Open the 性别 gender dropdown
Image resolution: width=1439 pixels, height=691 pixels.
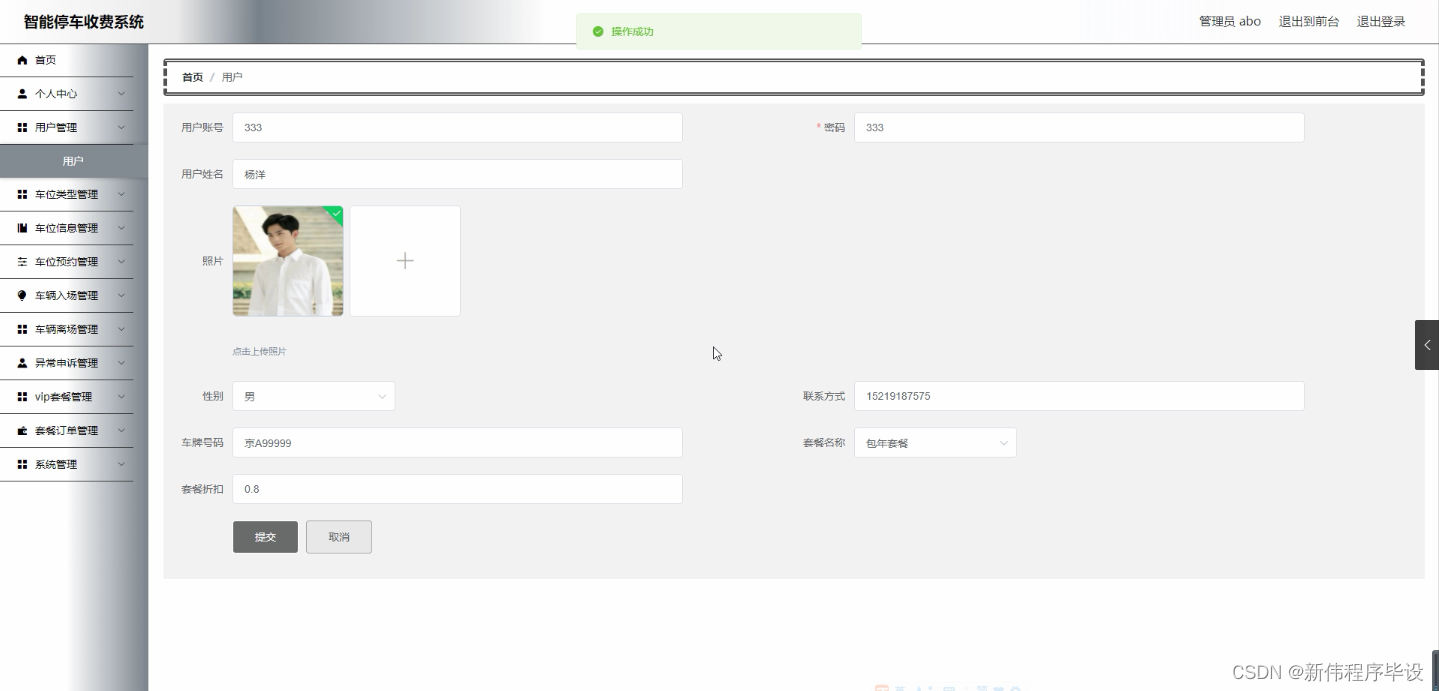pos(313,396)
